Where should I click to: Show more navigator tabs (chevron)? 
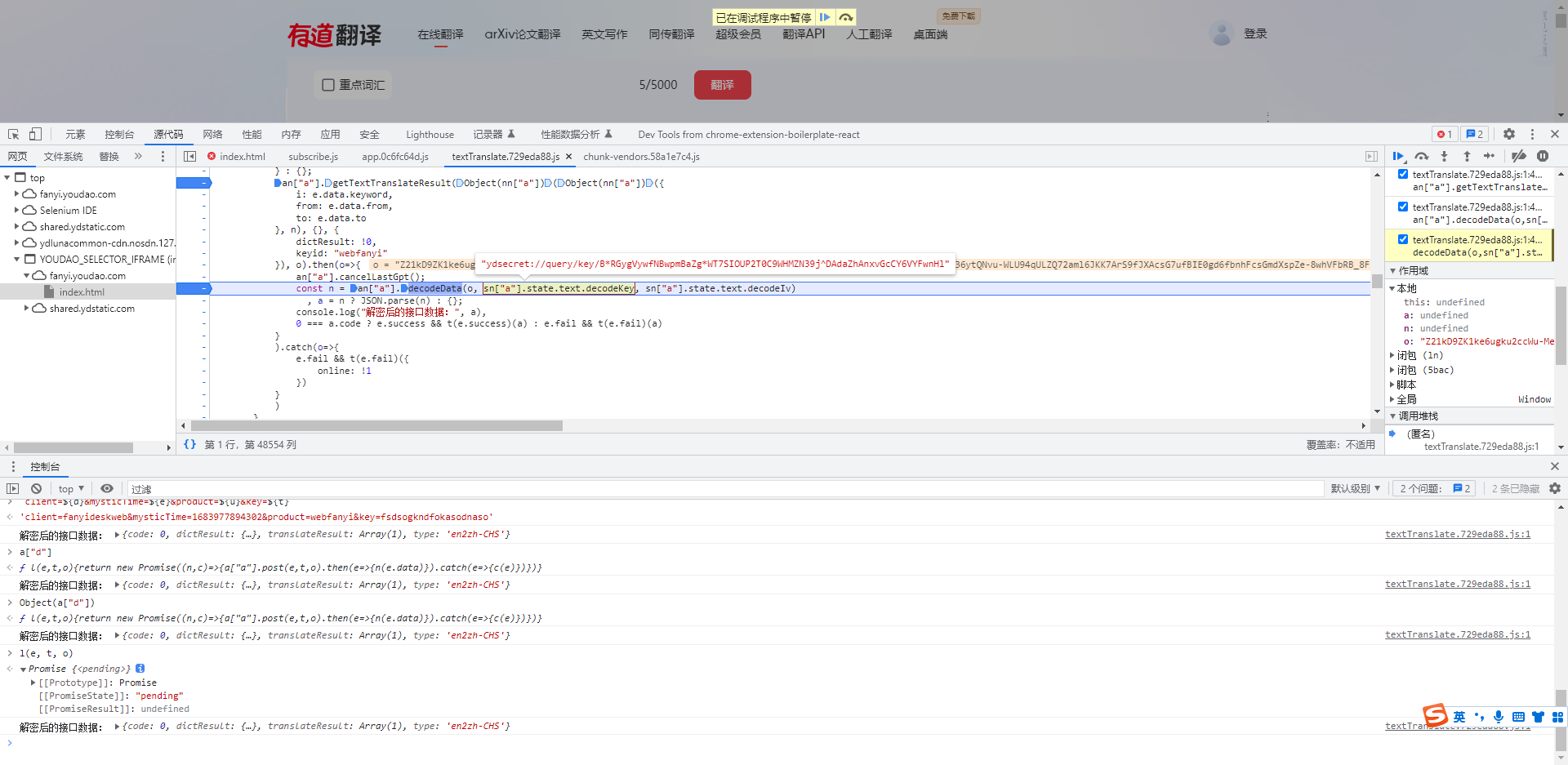[138, 156]
